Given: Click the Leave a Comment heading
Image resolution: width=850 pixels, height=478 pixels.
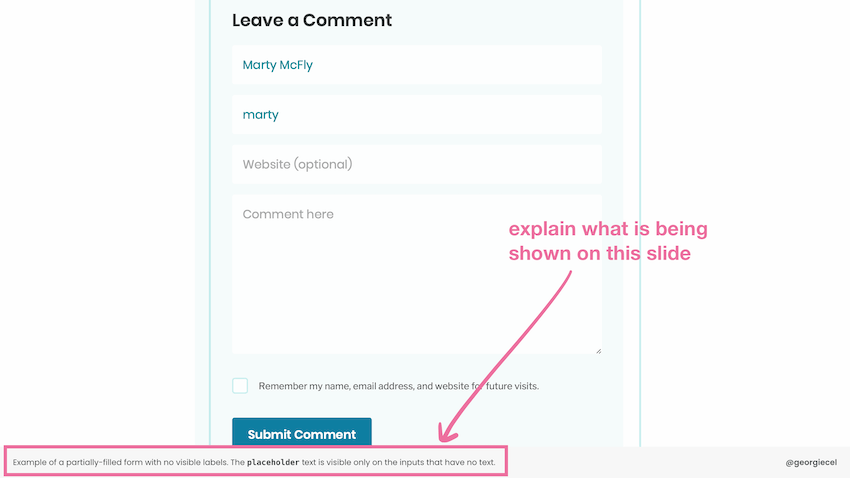Looking at the screenshot, I should coord(312,20).
